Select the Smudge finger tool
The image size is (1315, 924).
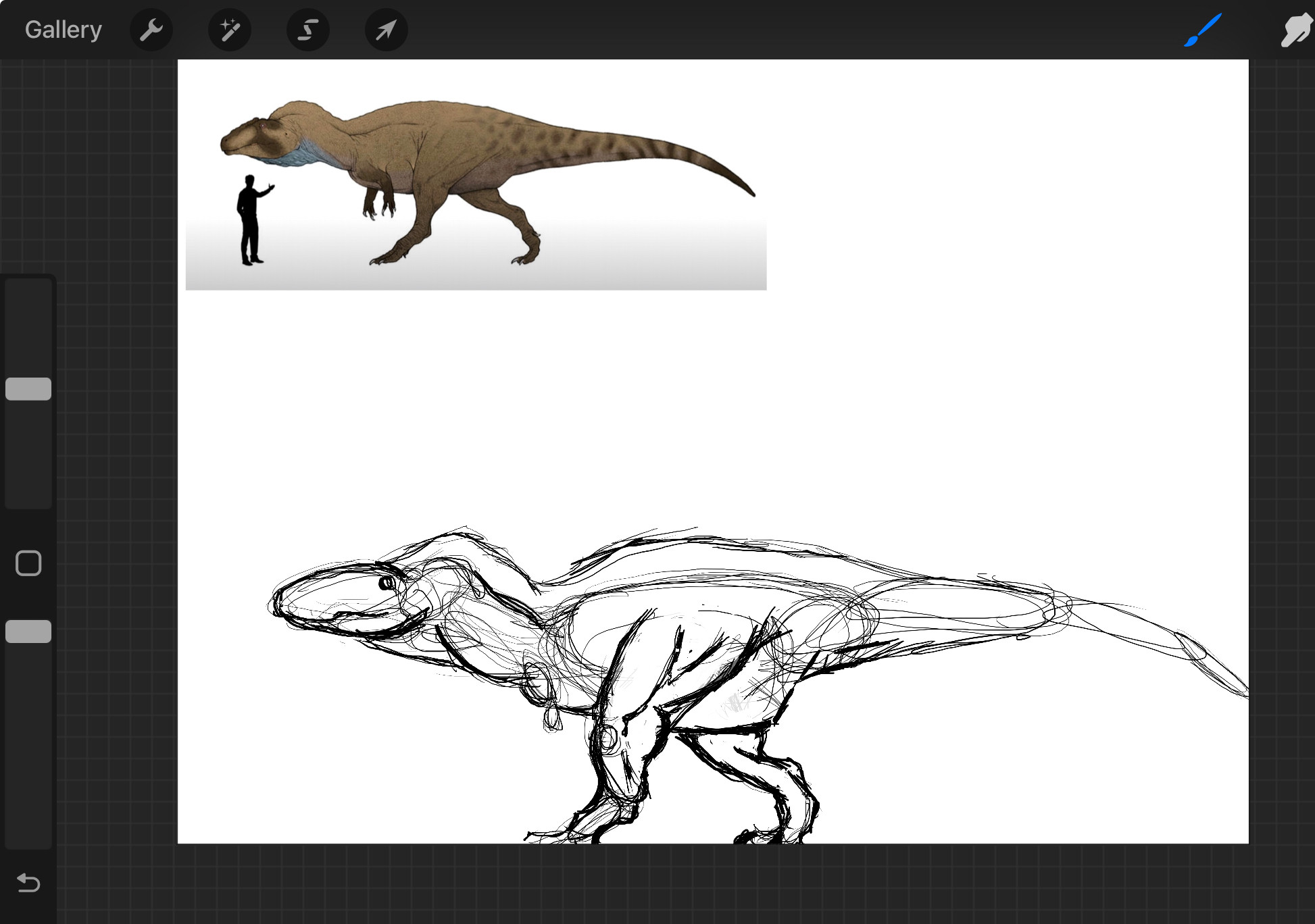tap(1297, 30)
